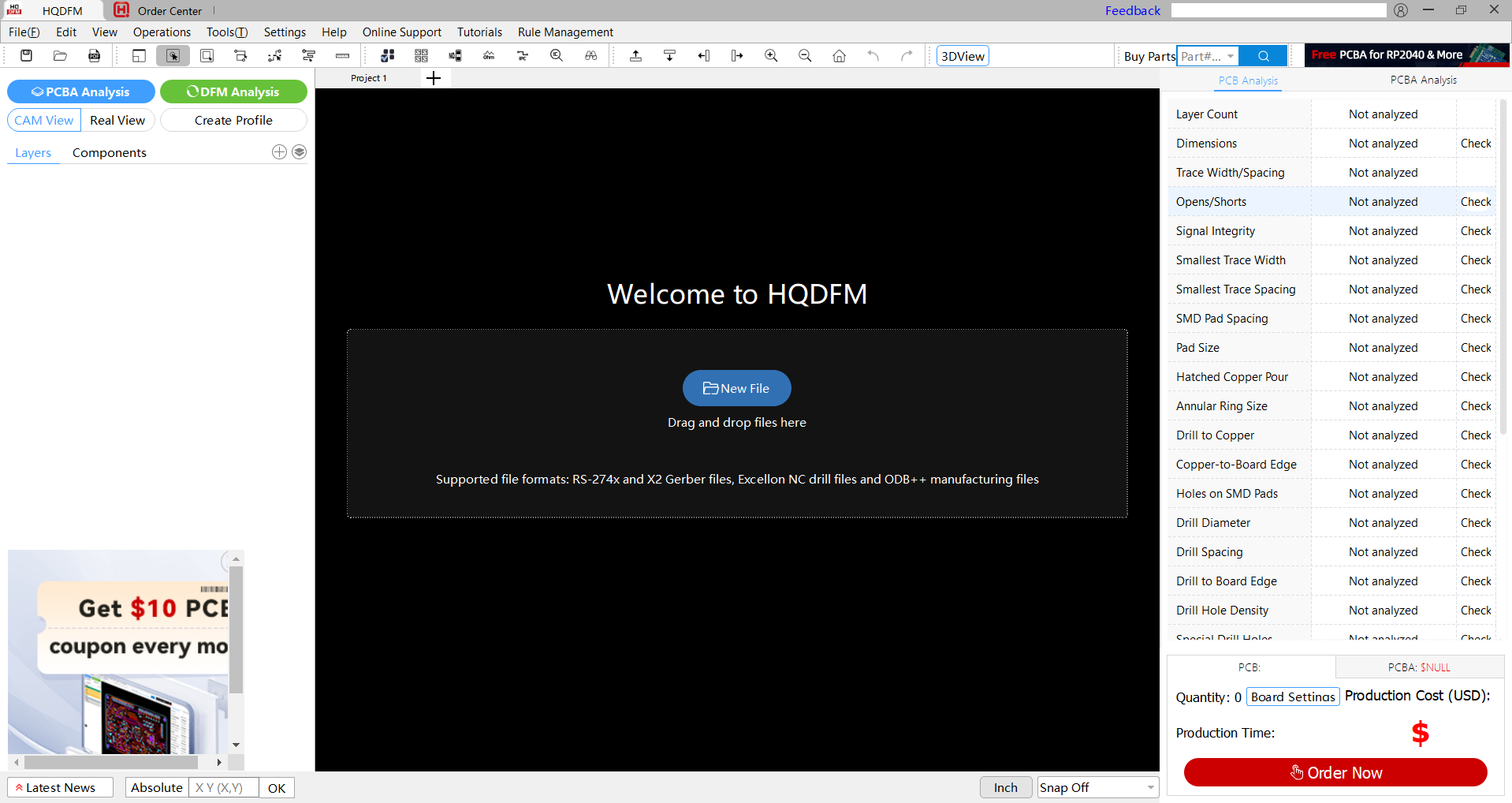Viewport: 1512px width, 803px height.
Task: Open the Operations menu
Action: tap(162, 32)
